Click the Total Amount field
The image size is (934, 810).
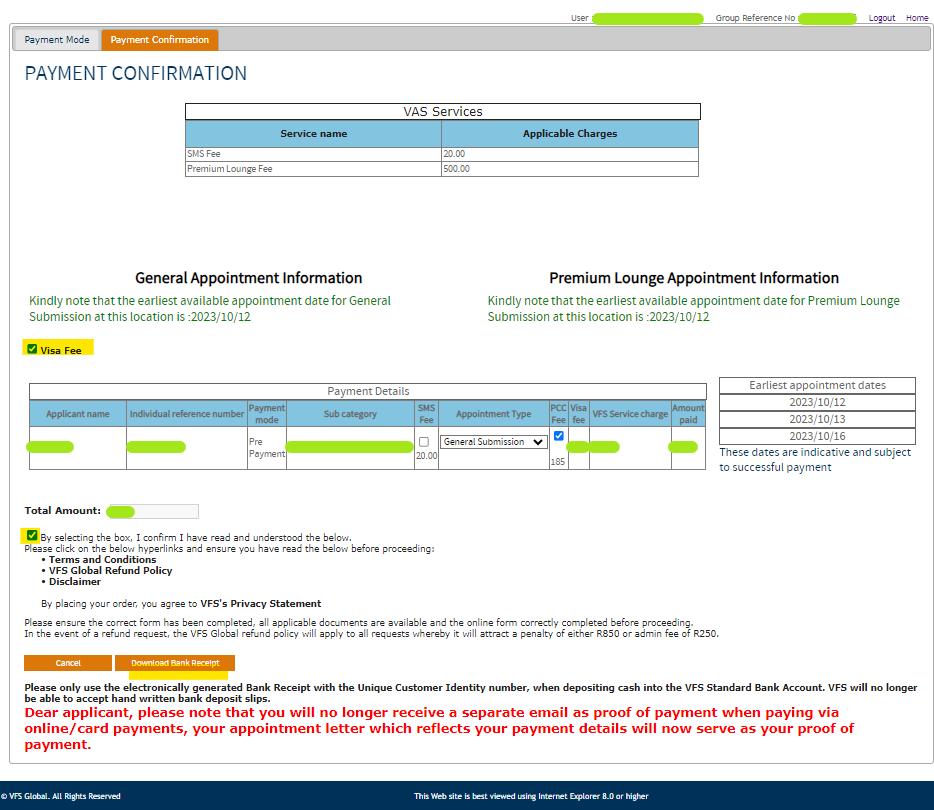(152, 511)
